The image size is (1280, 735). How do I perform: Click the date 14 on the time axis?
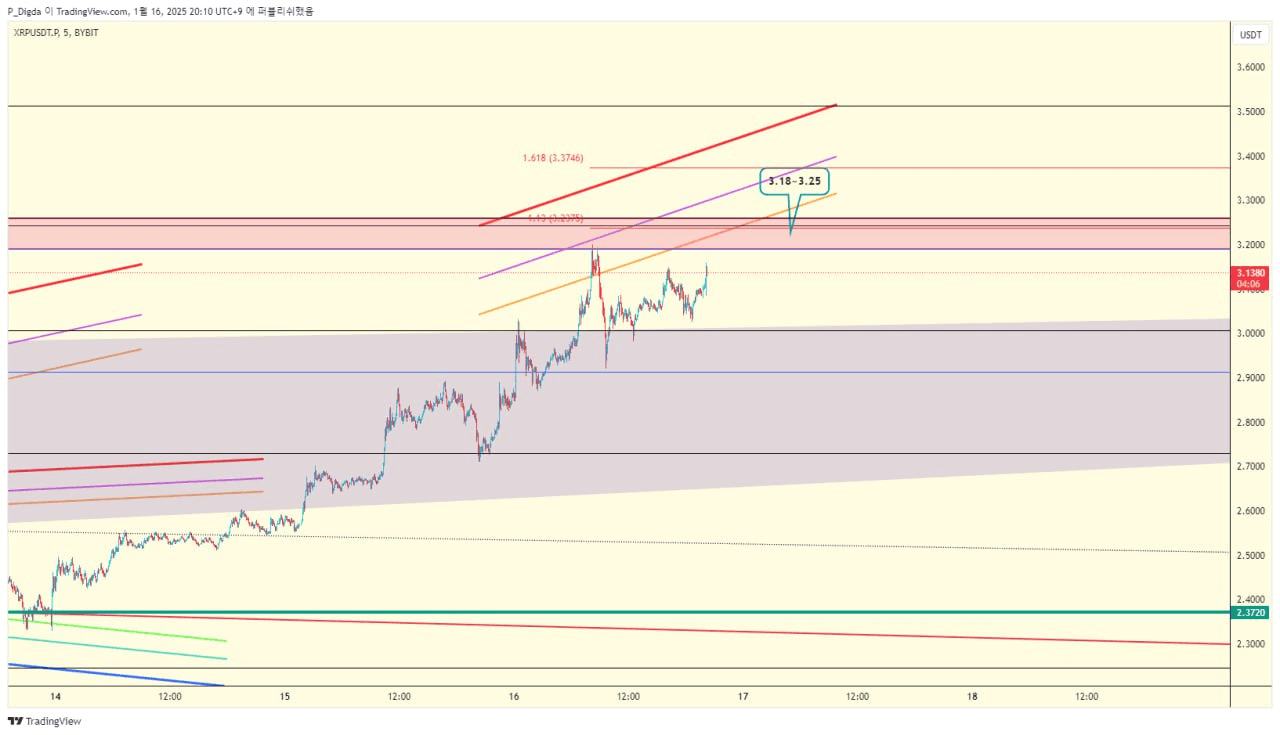click(x=55, y=696)
